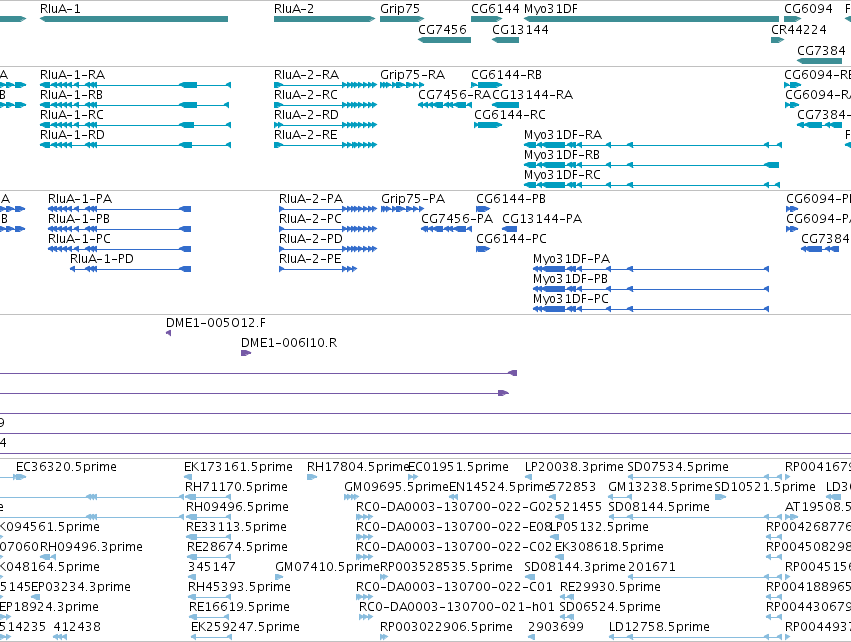Select the RluA-2 gene label

point(294,9)
